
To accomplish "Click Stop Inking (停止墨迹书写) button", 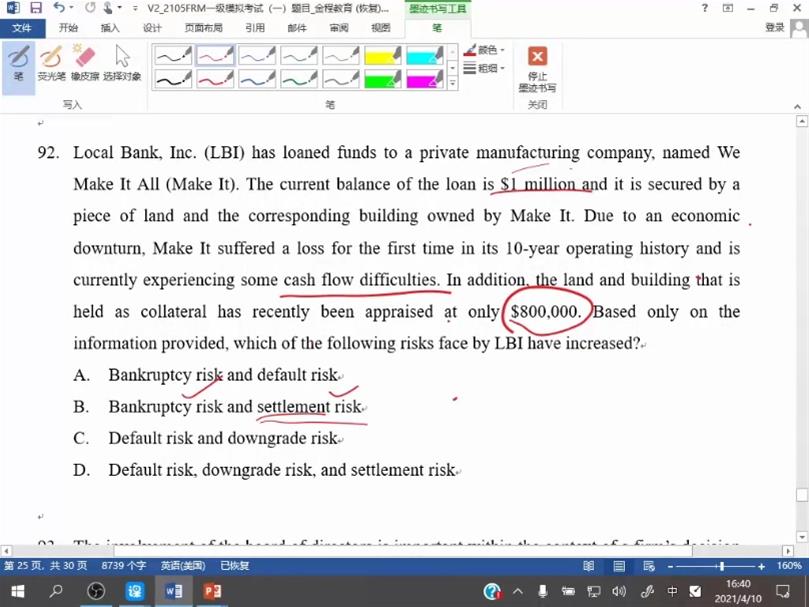I will 537,70.
